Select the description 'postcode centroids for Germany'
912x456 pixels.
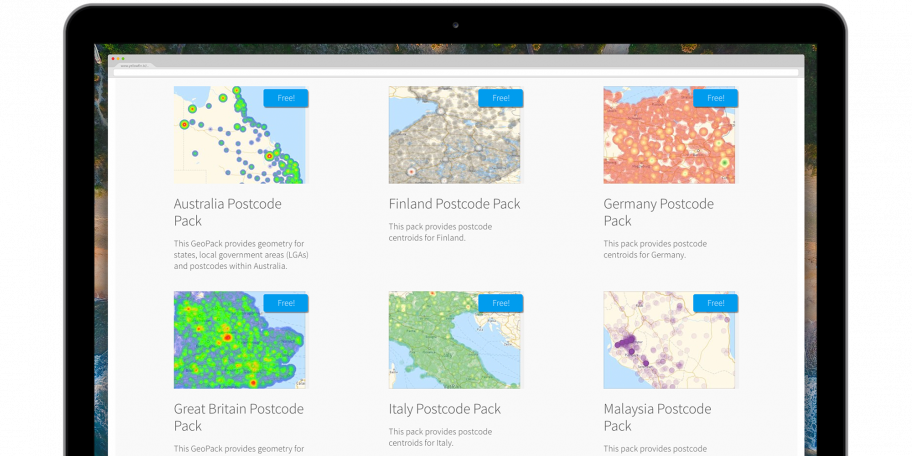655,249
